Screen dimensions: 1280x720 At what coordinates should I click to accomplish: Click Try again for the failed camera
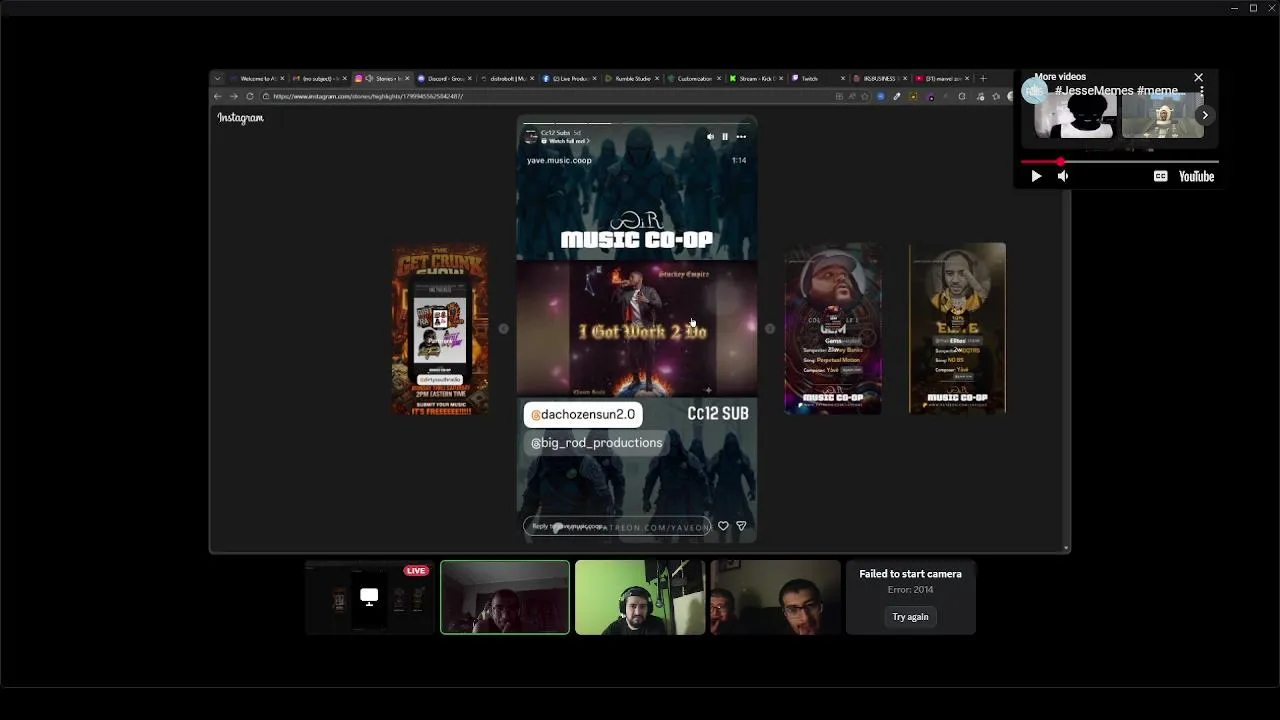pyautogui.click(x=910, y=617)
